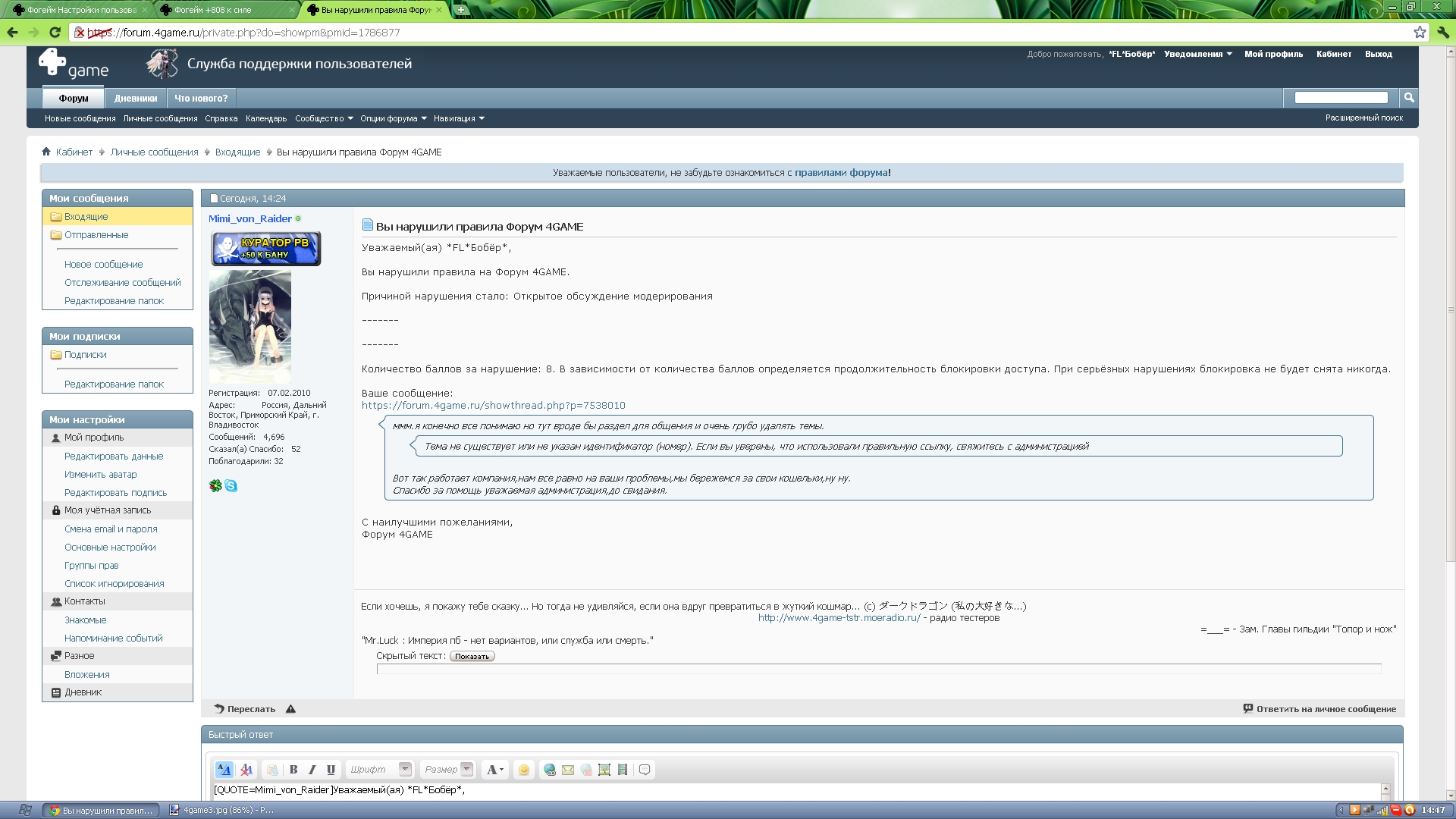1456x819 pixels.
Task: Click the insert email envelope icon
Action: [x=568, y=770]
